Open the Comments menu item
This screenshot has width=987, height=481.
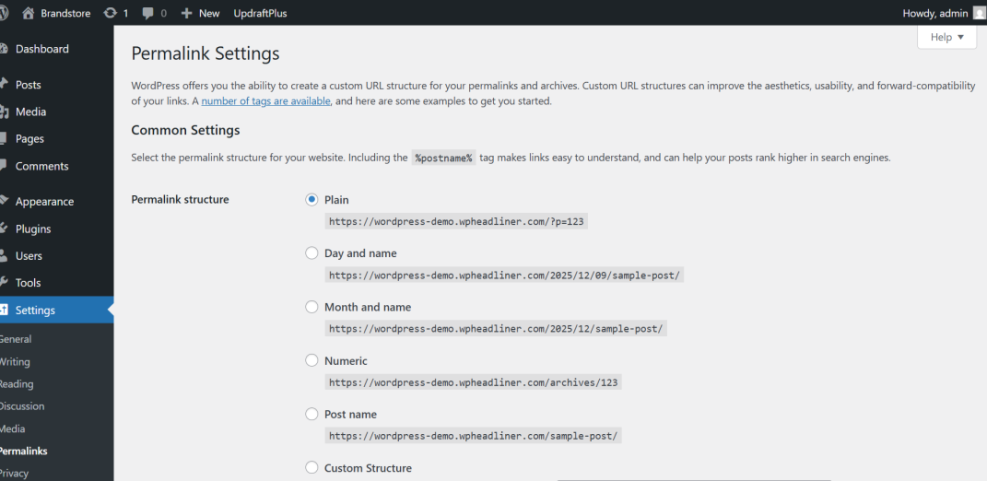42,166
